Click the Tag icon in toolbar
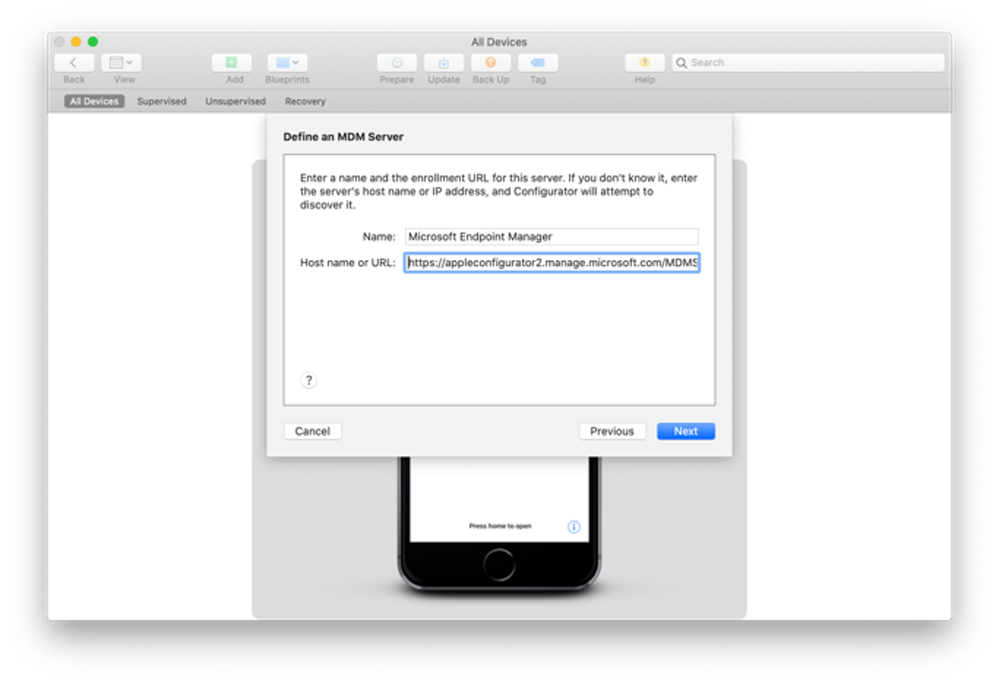Screen dimensions: 999x683 click(x=538, y=62)
